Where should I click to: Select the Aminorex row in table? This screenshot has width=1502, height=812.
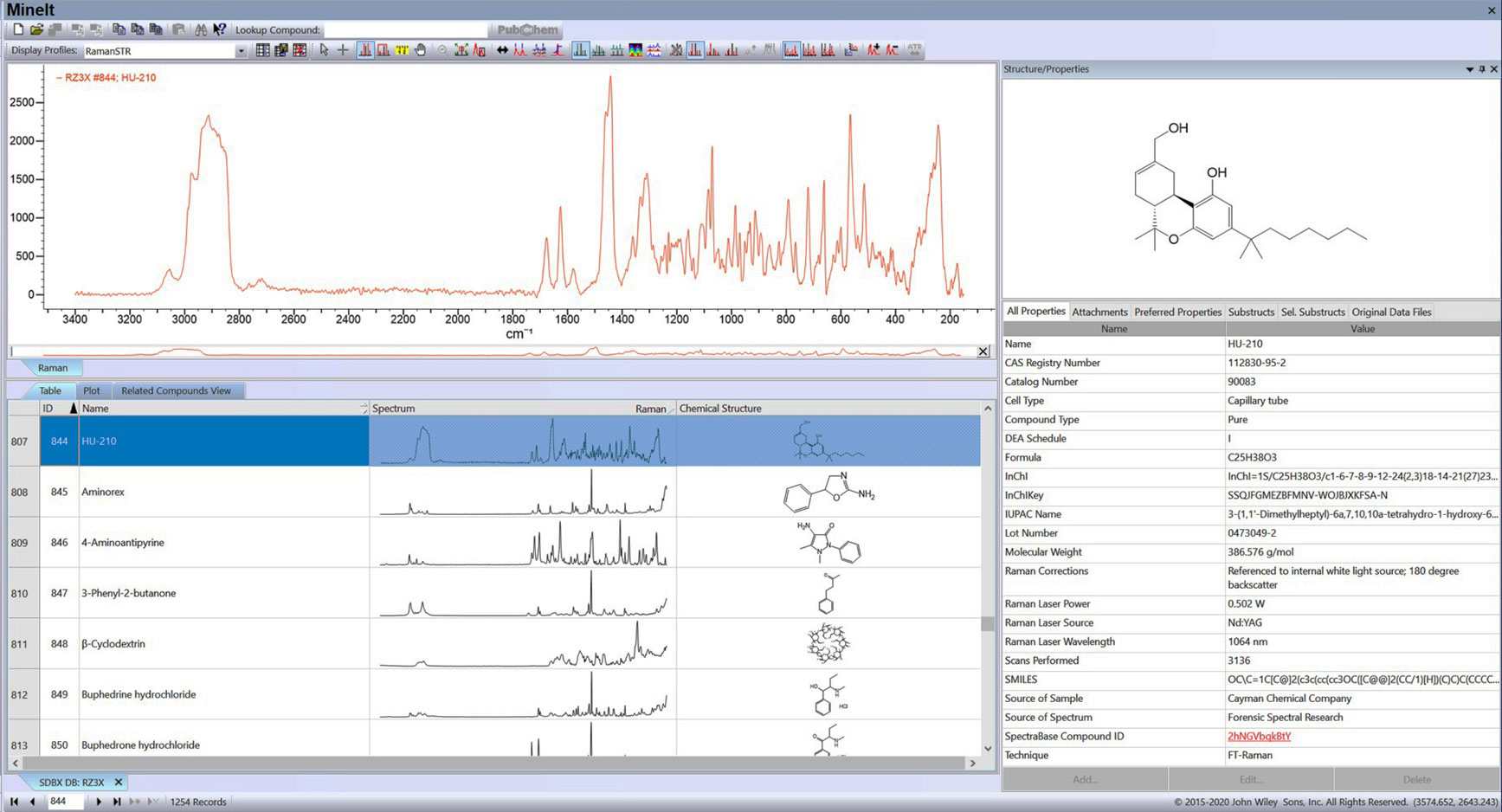pos(103,492)
